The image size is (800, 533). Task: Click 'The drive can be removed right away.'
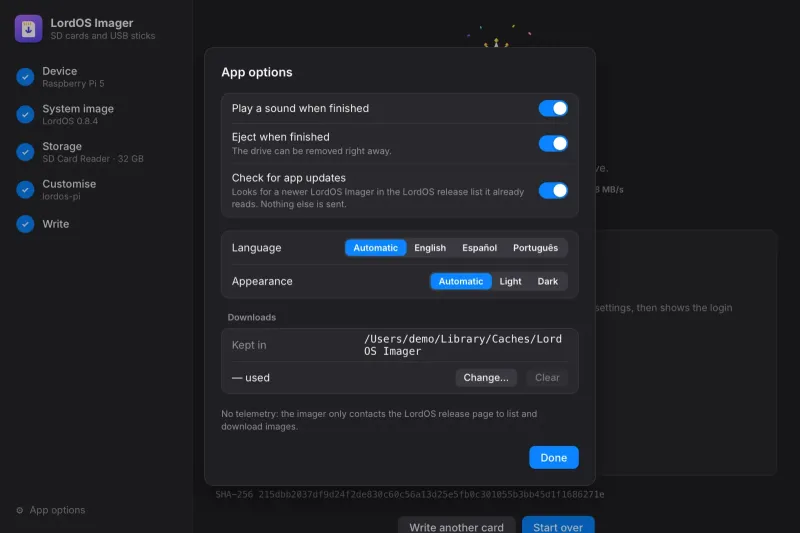(x=311, y=151)
